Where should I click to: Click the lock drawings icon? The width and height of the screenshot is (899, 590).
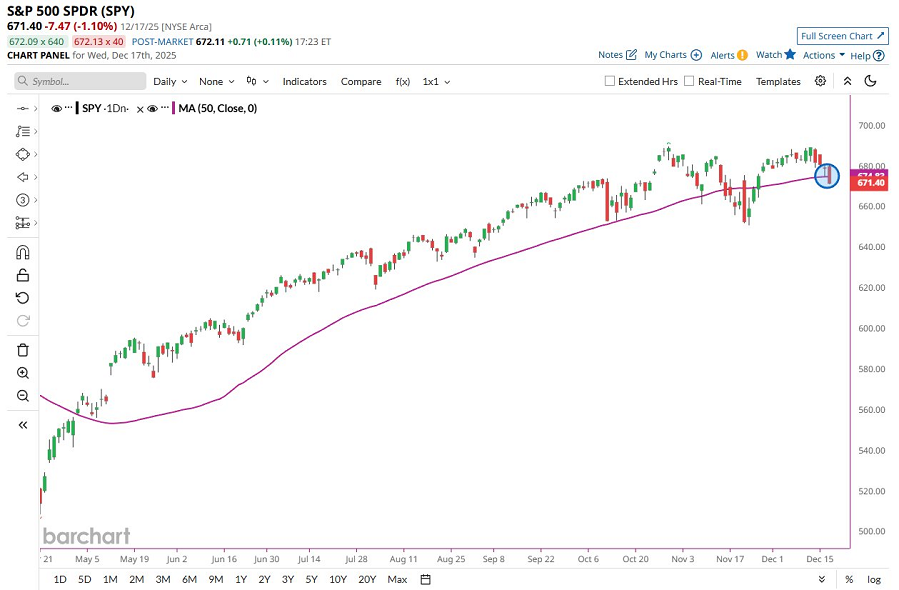[x=22, y=275]
